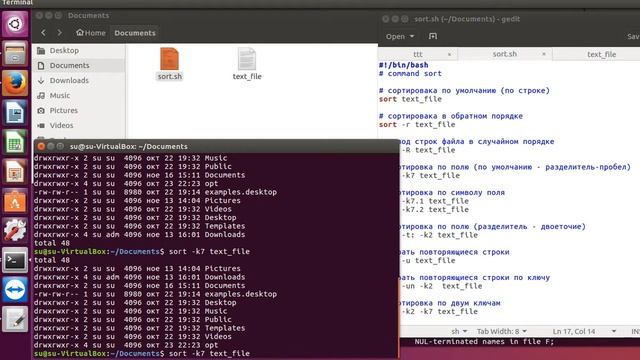The height and width of the screenshot is (360, 640).
Task: Open gedit text editor launcher icon
Action: pyautogui.click(x=15, y=319)
